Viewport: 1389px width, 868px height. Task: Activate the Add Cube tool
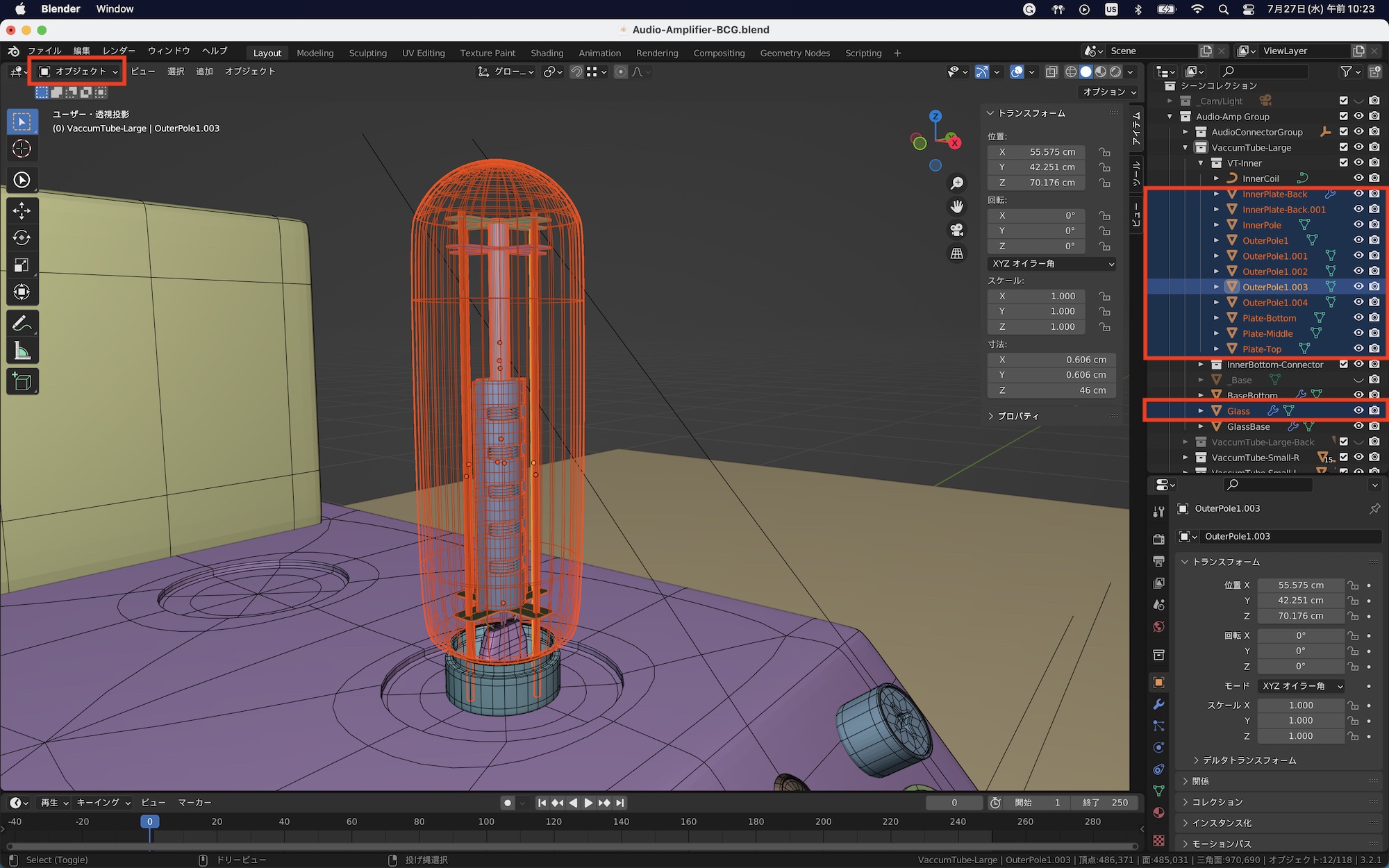click(x=22, y=382)
